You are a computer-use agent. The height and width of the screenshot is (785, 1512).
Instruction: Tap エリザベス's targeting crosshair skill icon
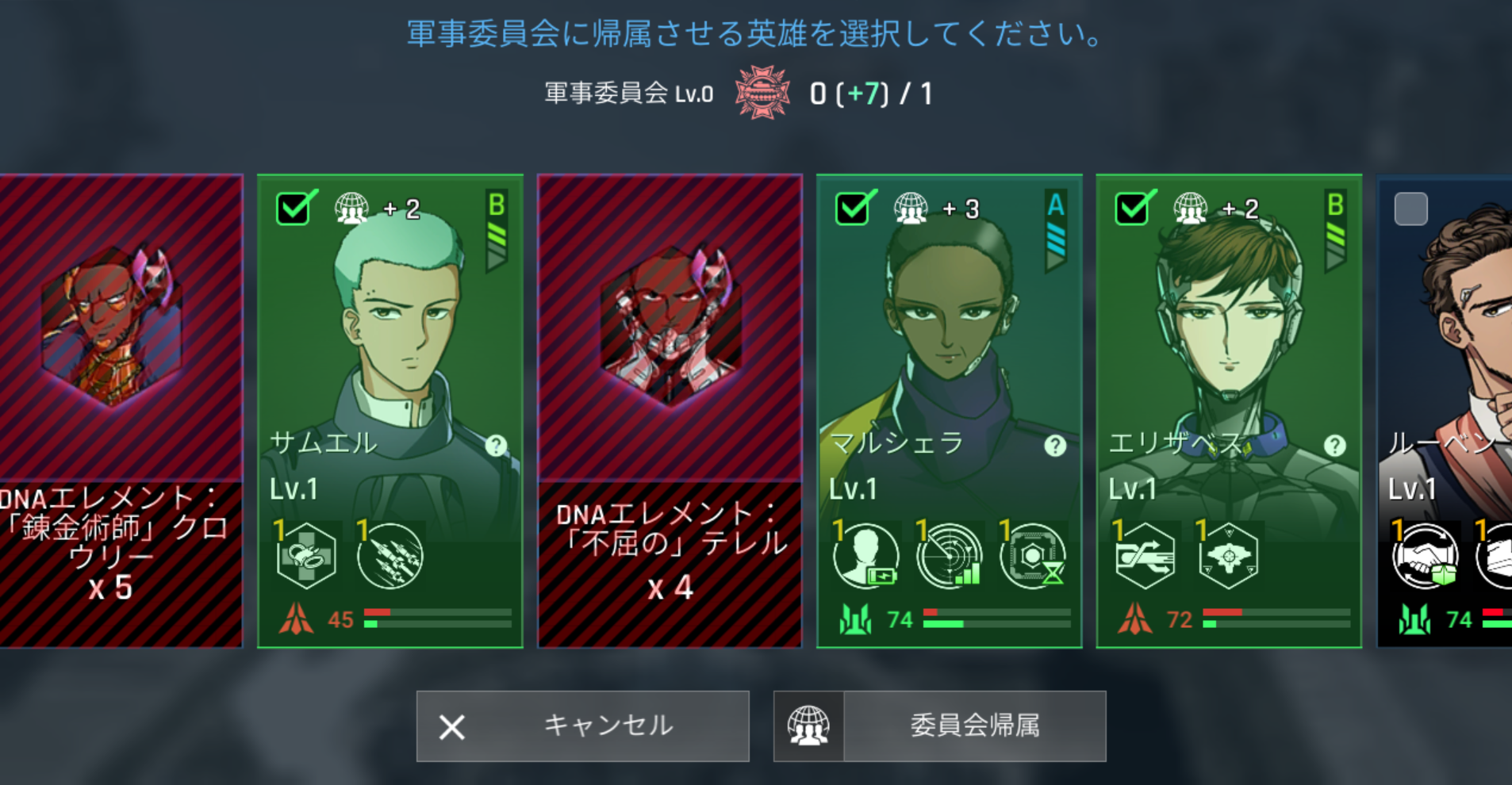pyautogui.click(x=1229, y=556)
